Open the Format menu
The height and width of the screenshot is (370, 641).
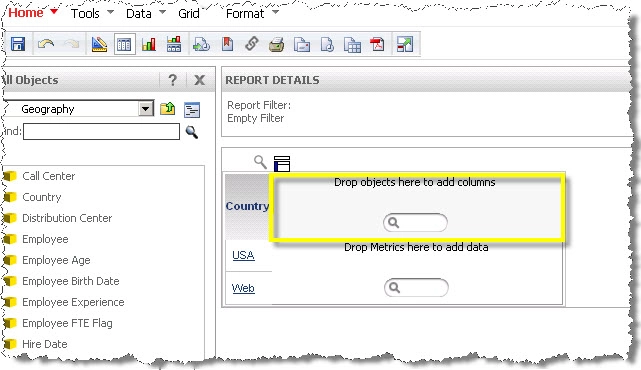point(245,13)
